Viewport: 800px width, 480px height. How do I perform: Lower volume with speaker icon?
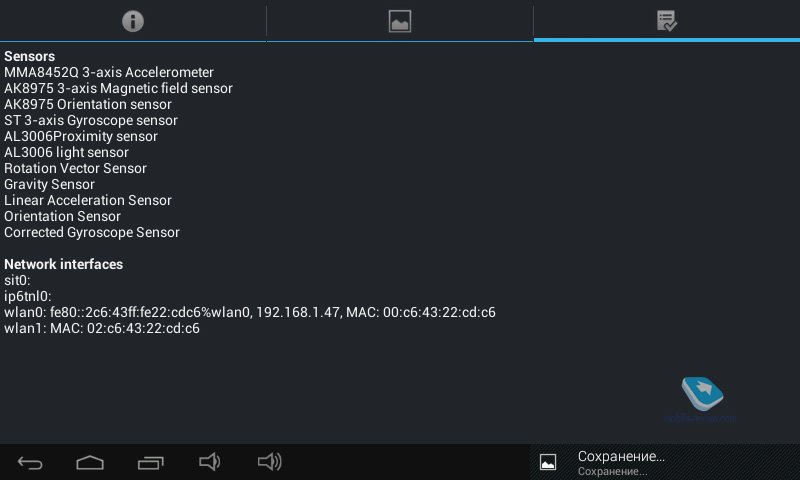point(209,462)
